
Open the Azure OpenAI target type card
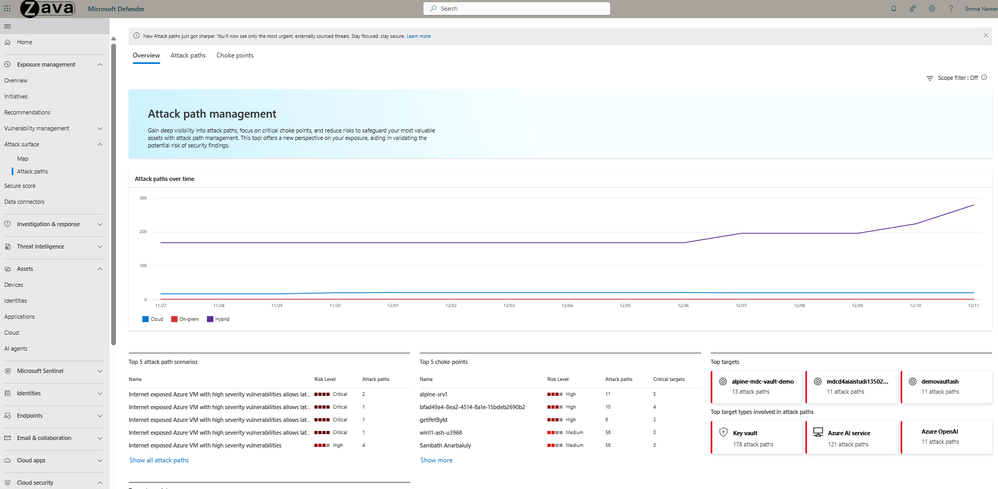pyautogui.click(x=946, y=437)
